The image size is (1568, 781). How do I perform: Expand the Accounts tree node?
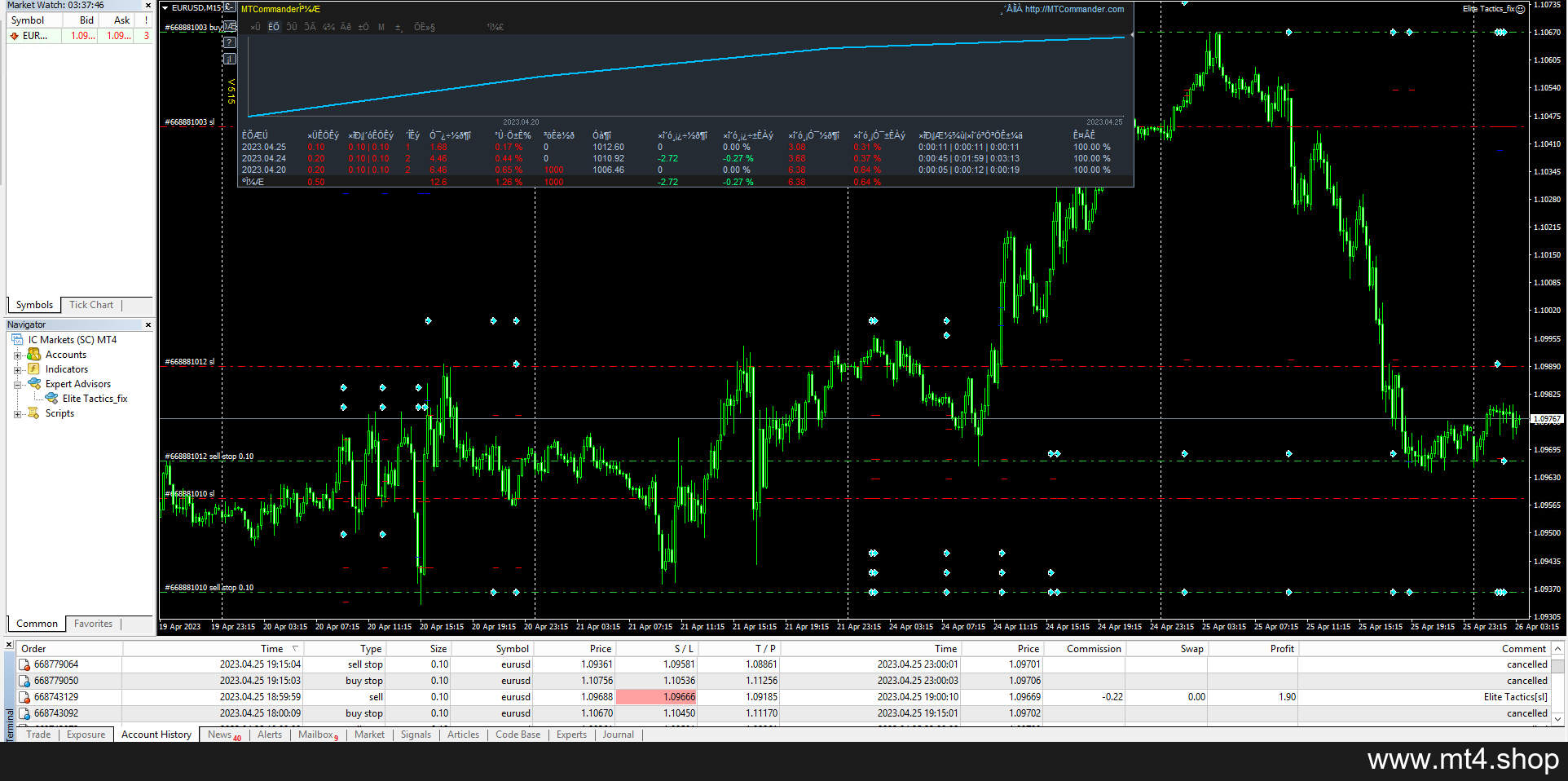pyautogui.click(x=17, y=355)
